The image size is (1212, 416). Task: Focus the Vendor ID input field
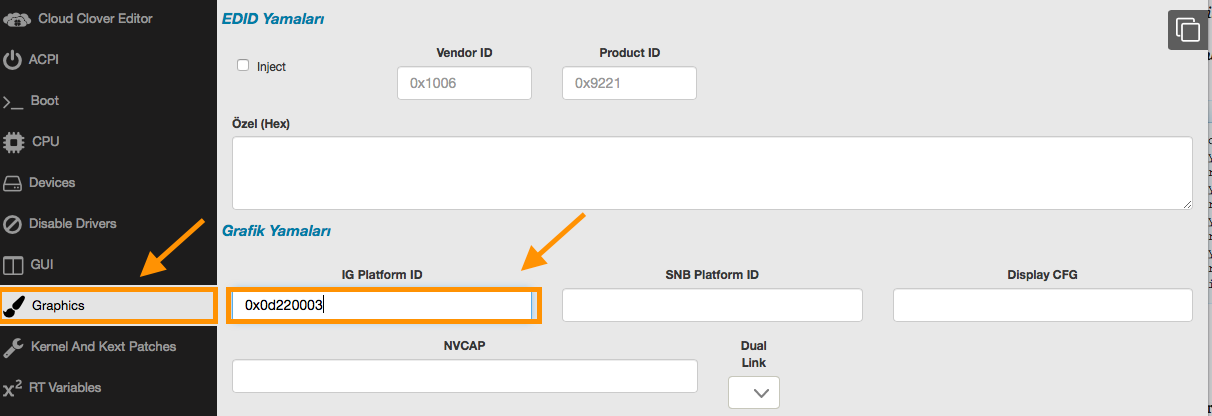(x=464, y=84)
